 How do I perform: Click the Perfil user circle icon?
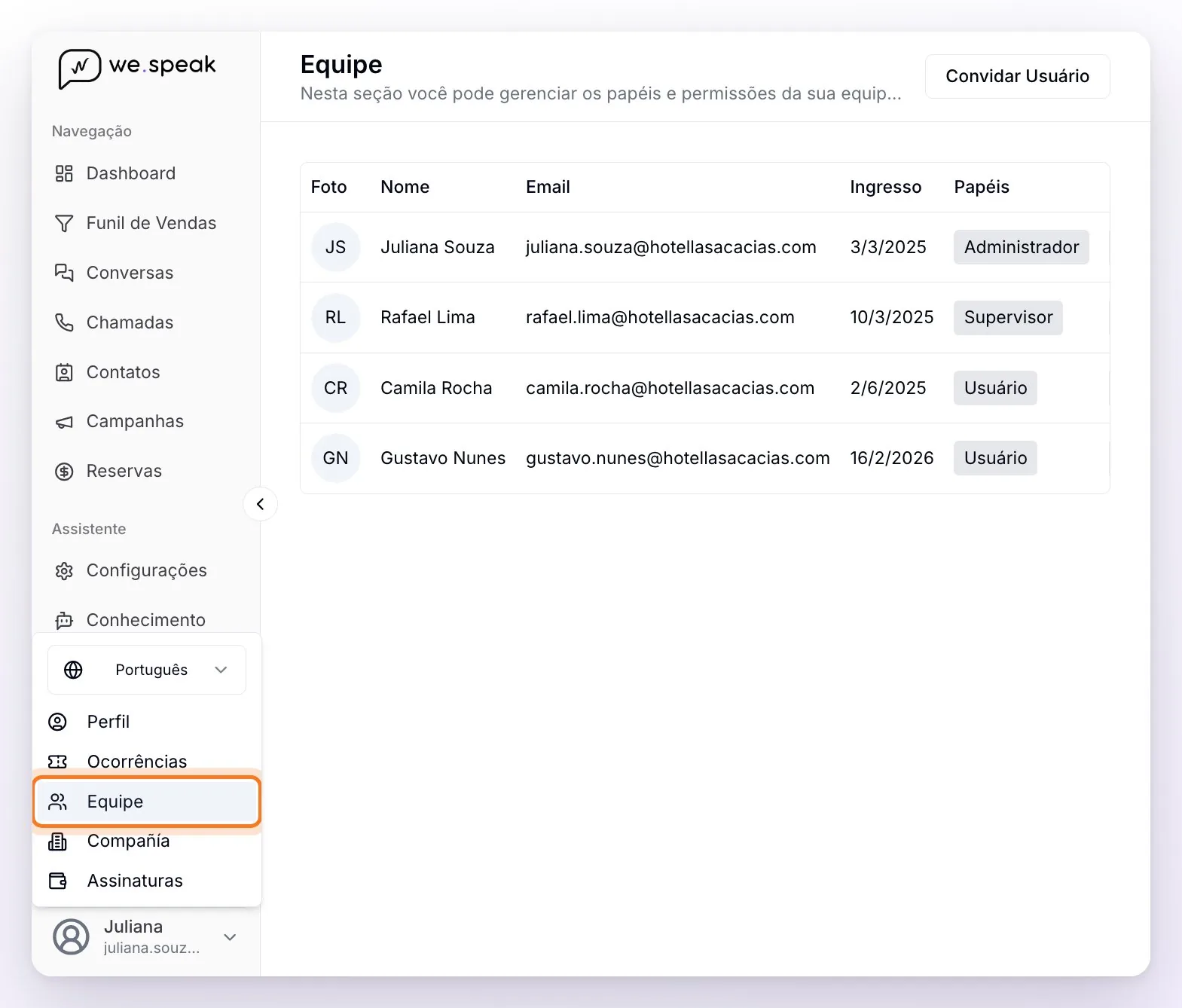coord(57,722)
